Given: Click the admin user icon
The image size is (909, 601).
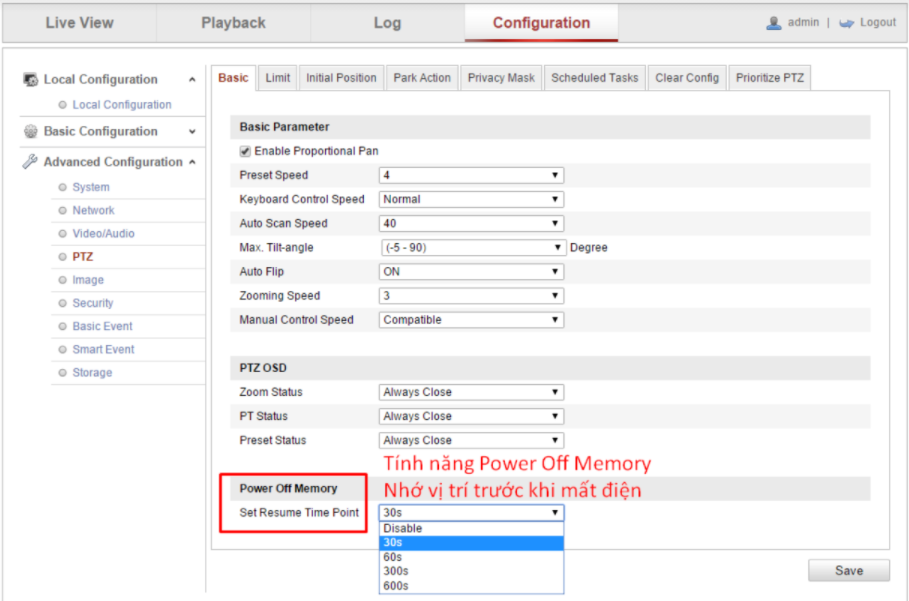Looking at the screenshot, I should pyautogui.click(x=773, y=23).
